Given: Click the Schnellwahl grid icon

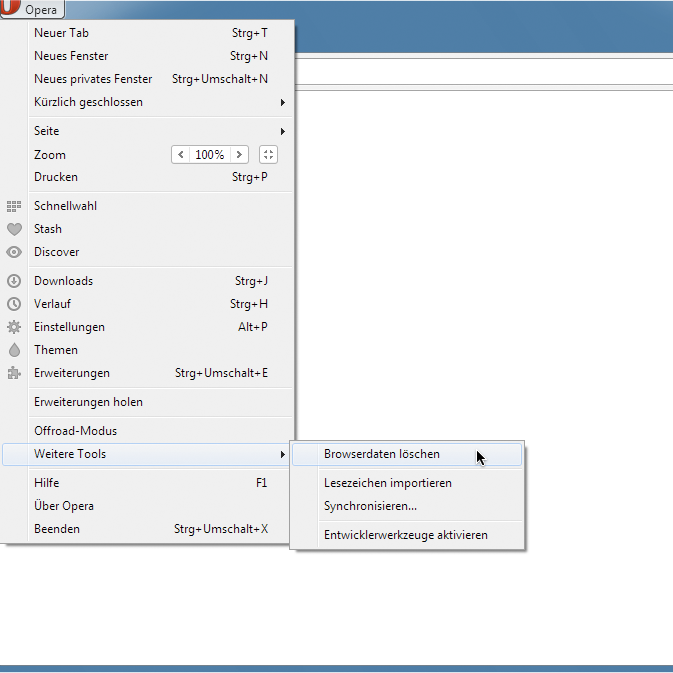Looking at the screenshot, I should pos(14,206).
